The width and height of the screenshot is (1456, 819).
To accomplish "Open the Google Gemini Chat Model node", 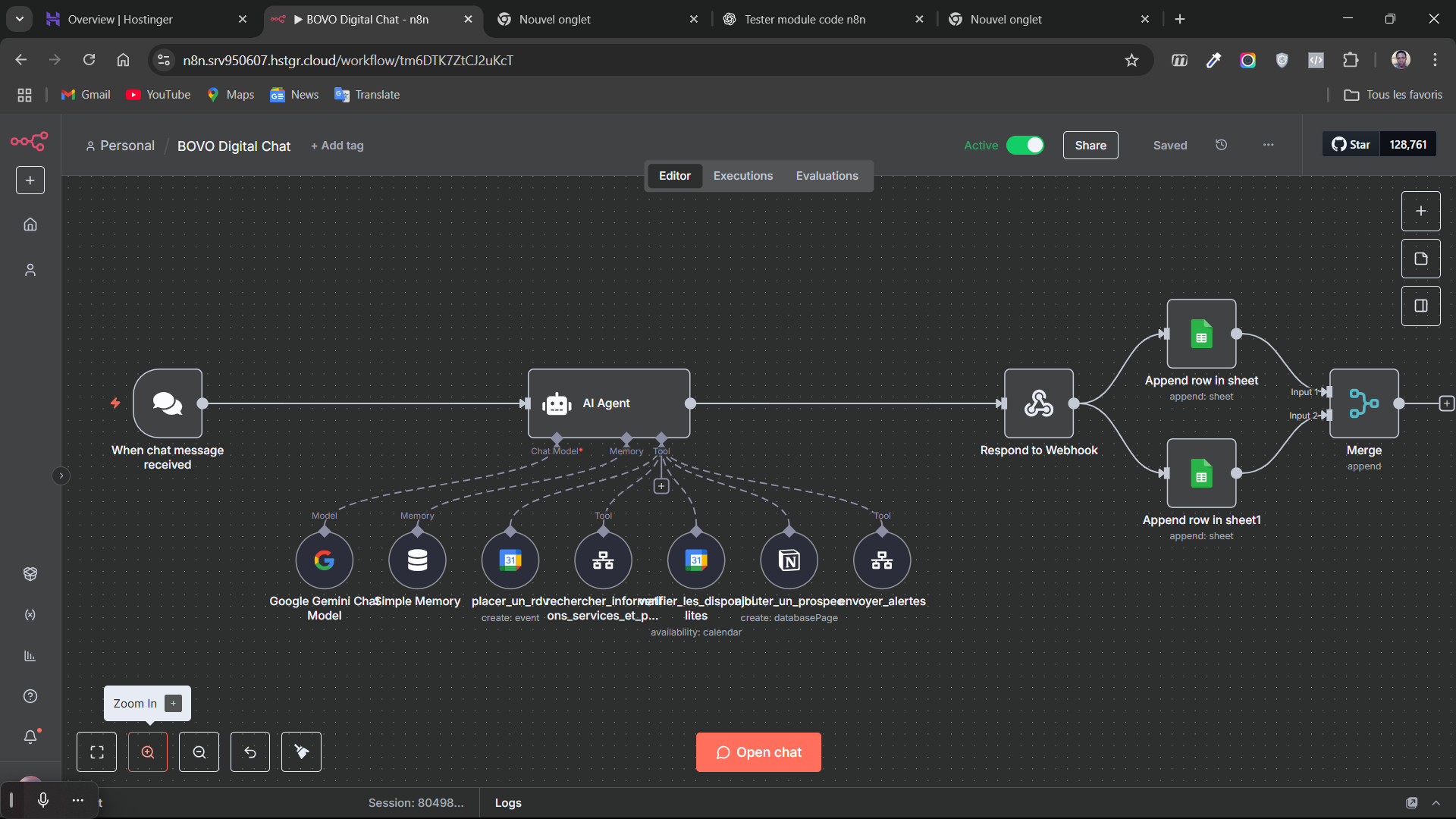I will tap(325, 560).
